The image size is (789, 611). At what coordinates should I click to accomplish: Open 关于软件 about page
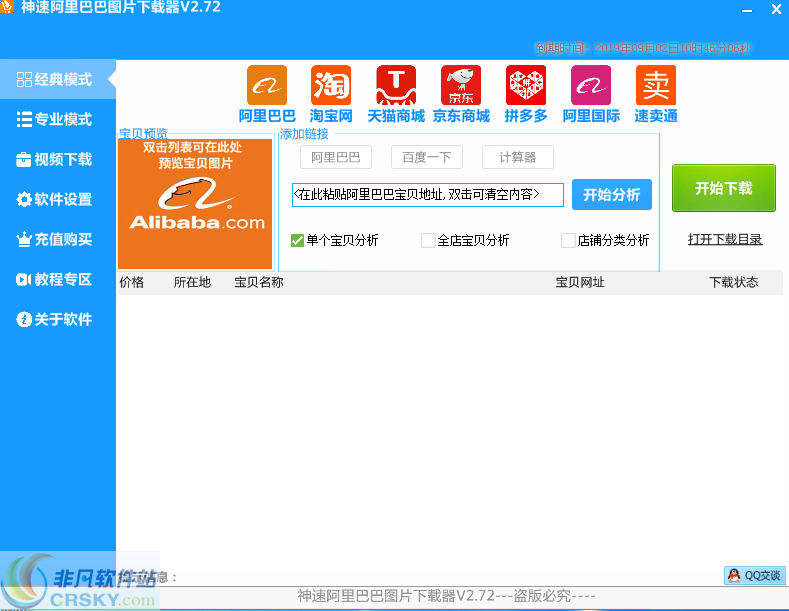tap(58, 319)
